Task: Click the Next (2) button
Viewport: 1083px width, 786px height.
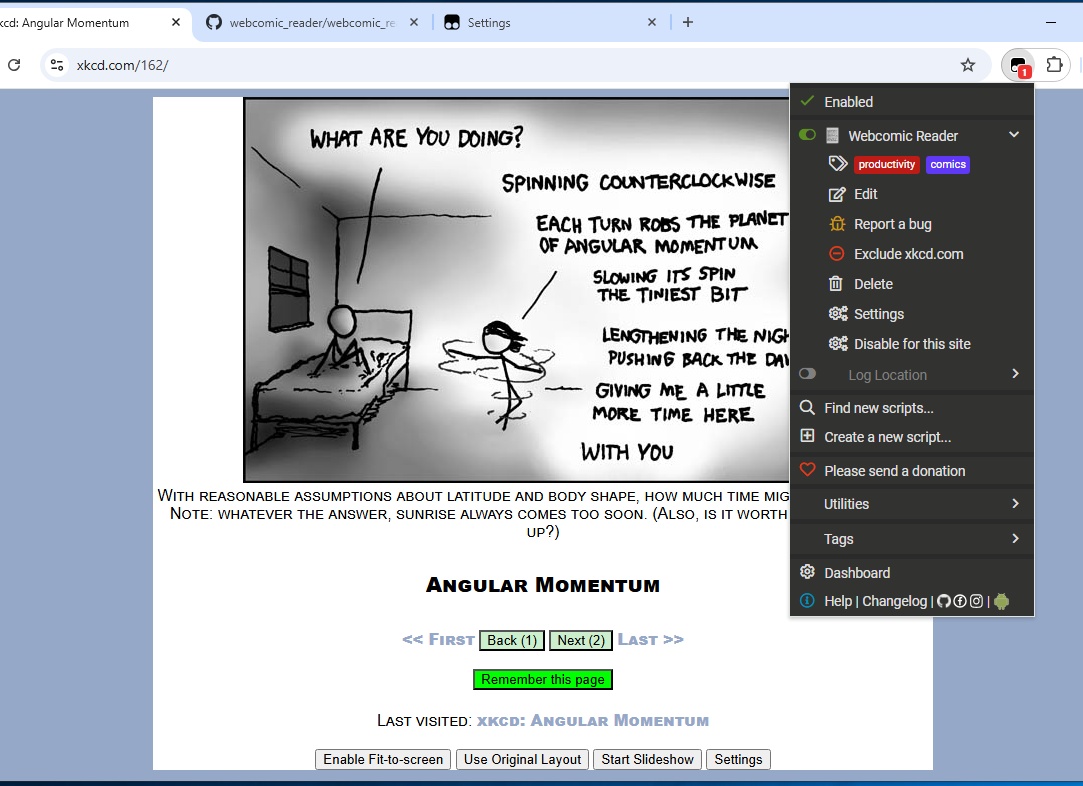Action: tap(581, 640)
